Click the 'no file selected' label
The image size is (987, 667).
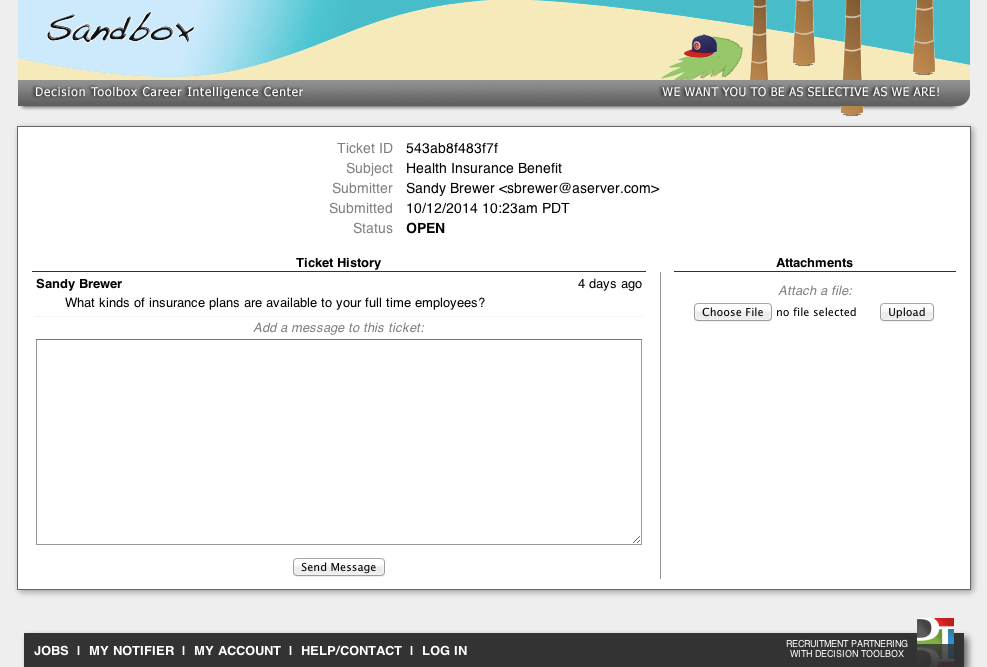816,312
